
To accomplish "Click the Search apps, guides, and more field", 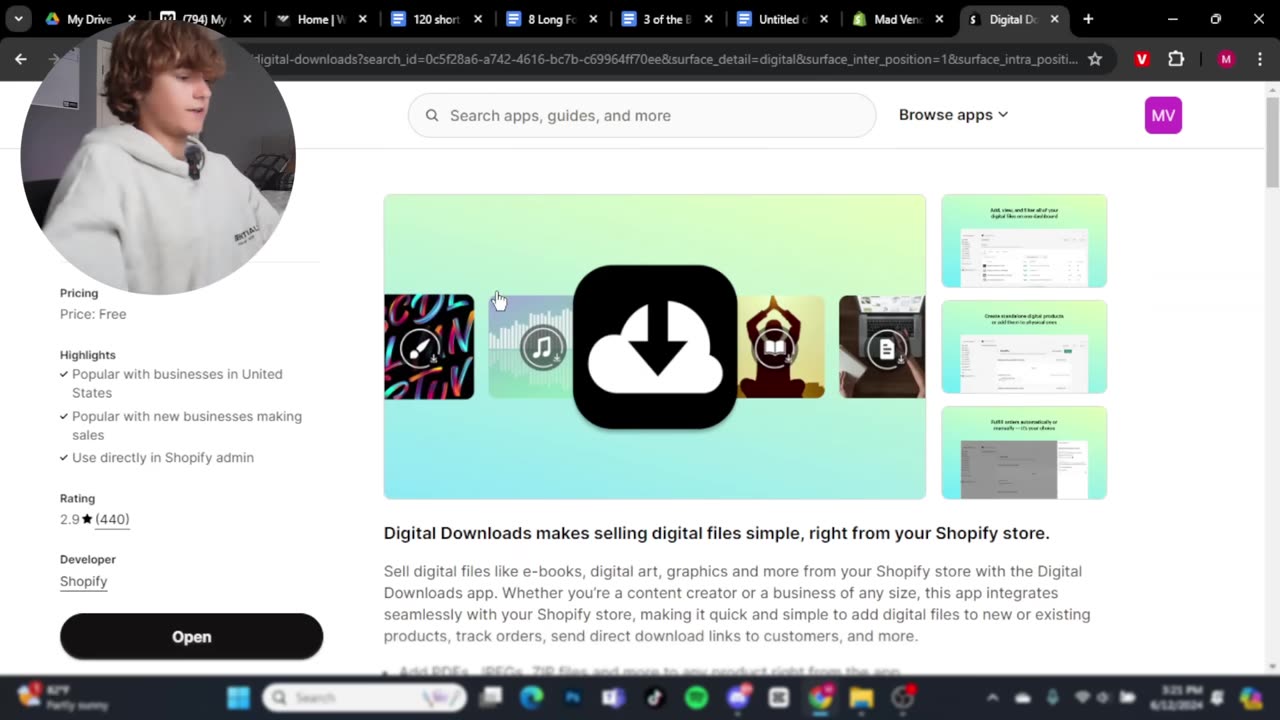I will 642,115.
